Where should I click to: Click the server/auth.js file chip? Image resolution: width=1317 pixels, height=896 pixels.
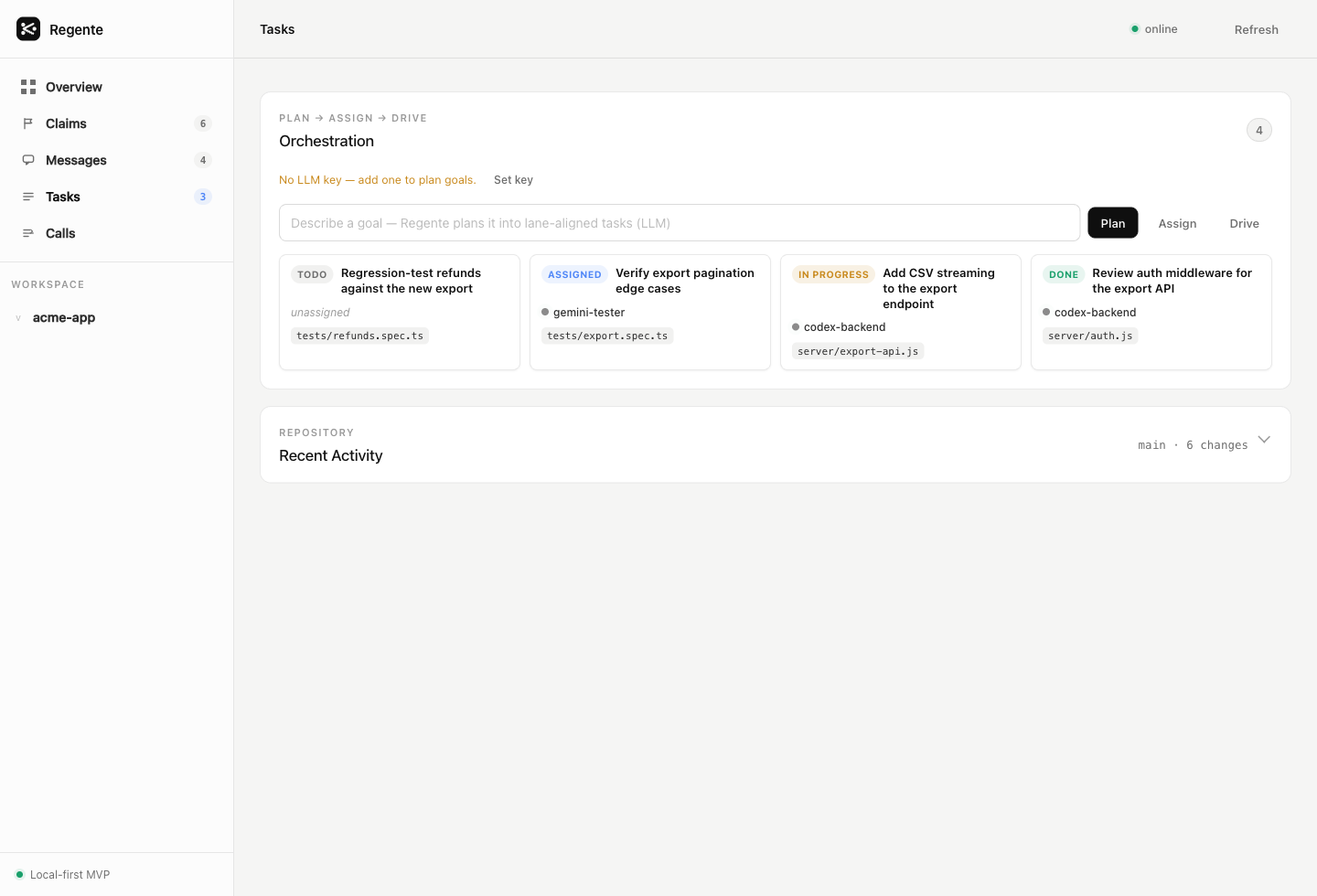tap(1090, 336)
